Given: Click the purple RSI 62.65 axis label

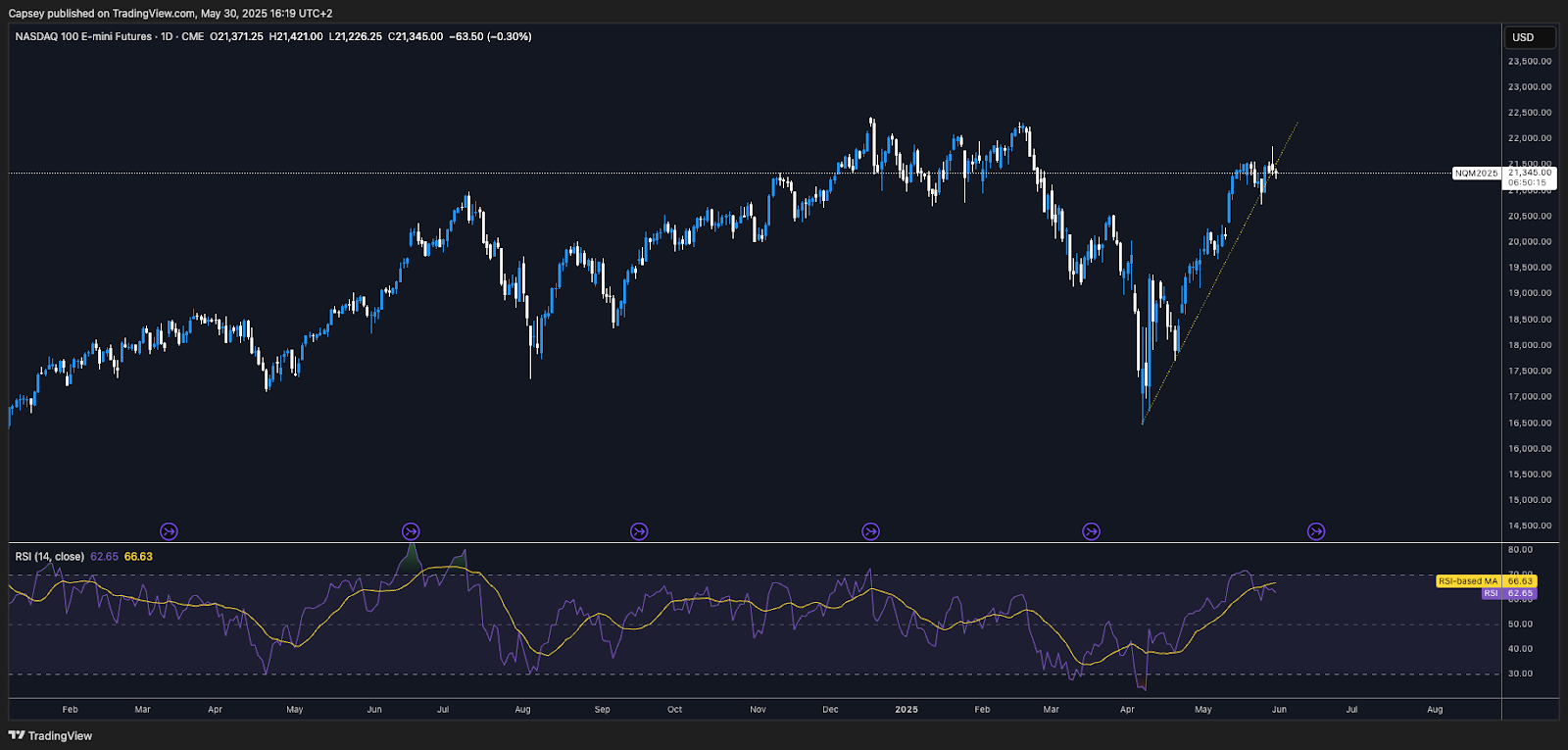Looking at the screenshot, I should pyautogui.click(x=1508, y=593).
